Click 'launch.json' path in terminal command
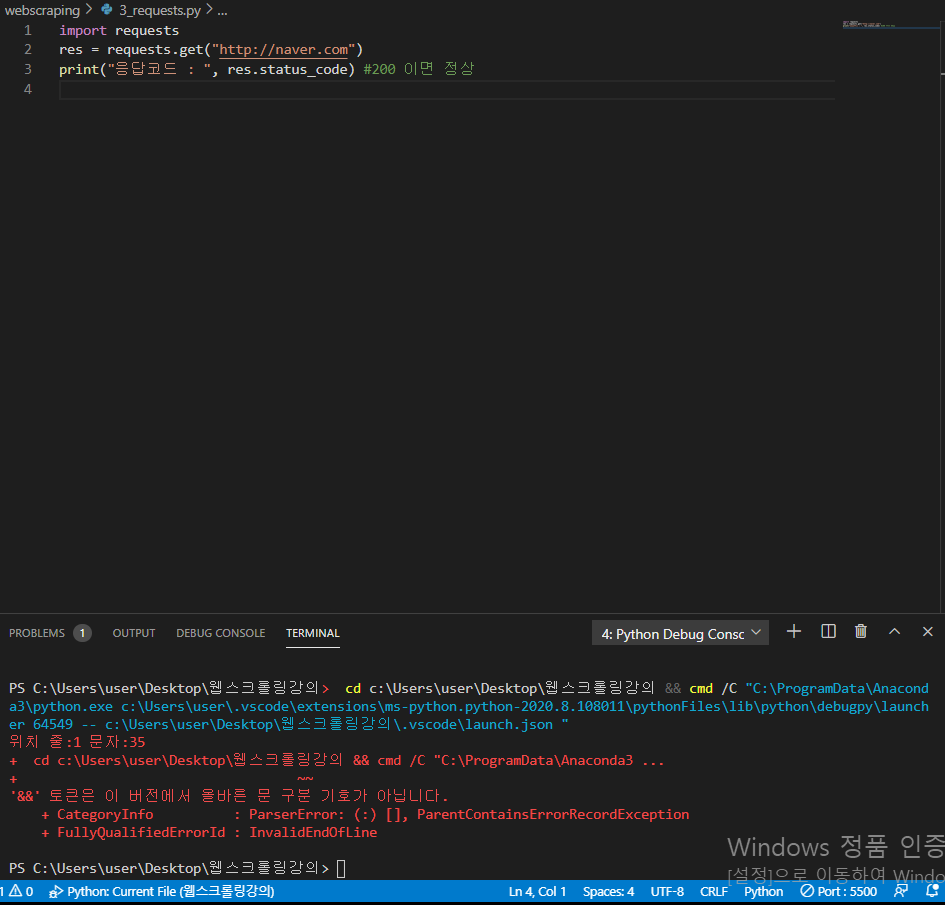Screen dimensions: 945x905 (509, 724)
